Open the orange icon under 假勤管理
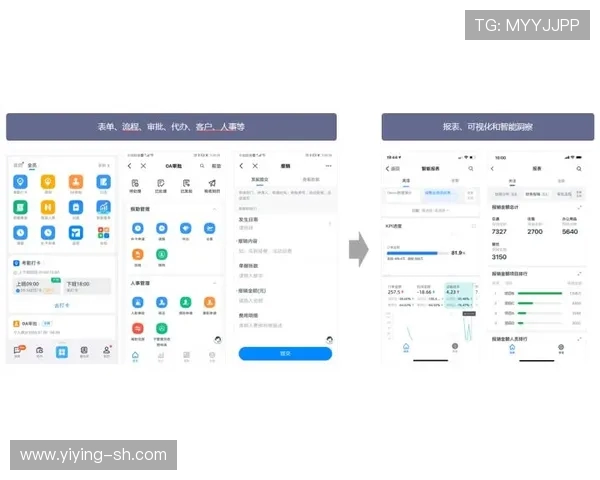 point(138,254)
